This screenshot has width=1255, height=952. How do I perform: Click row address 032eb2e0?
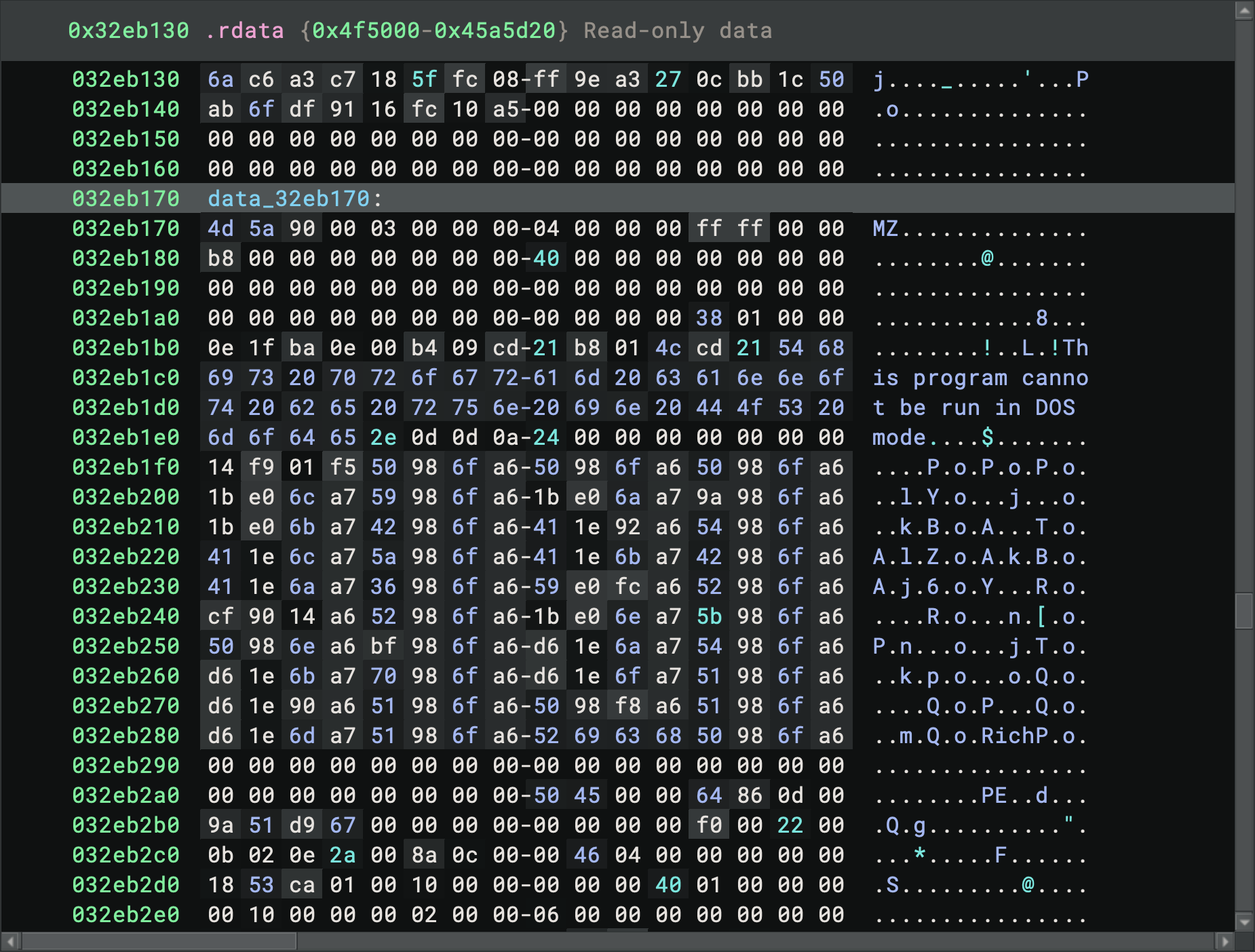125,915
